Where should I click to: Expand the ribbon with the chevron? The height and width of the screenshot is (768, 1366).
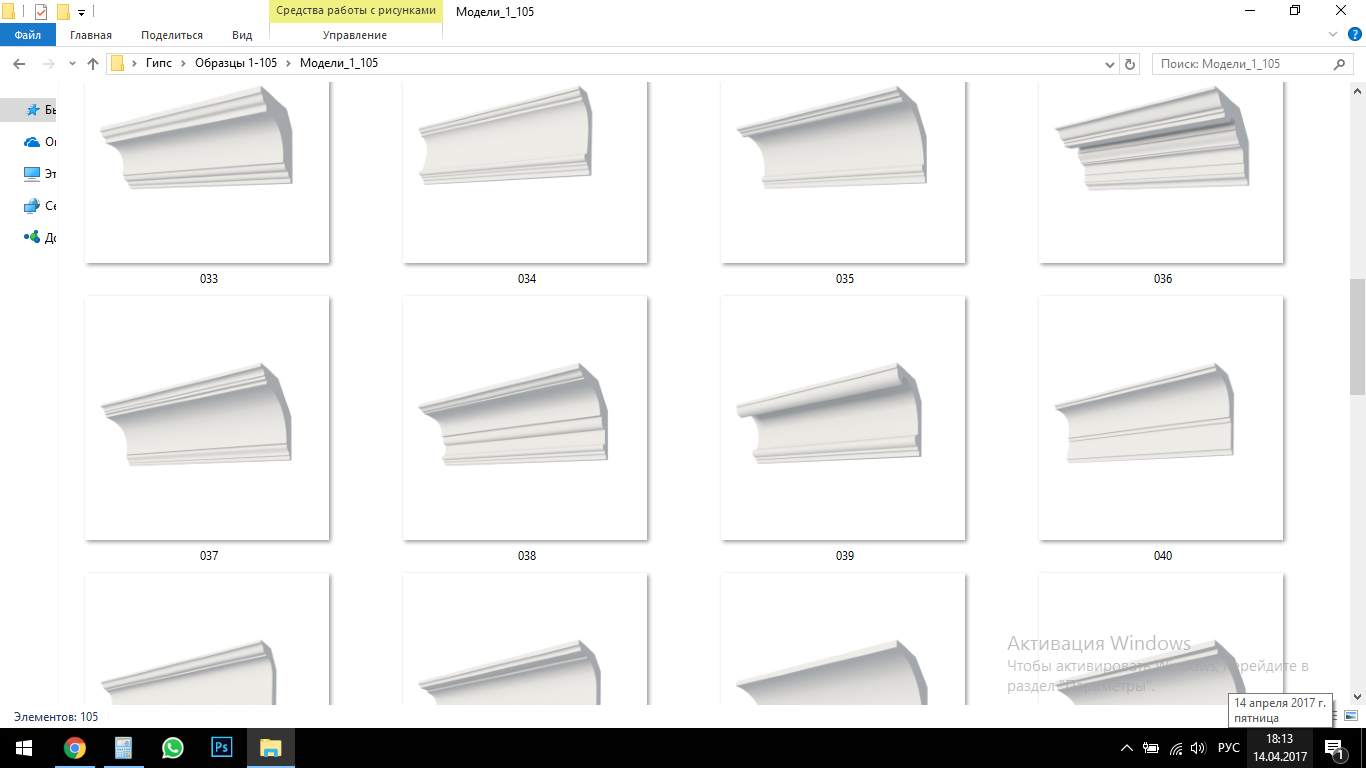(x=1331, y=35)
